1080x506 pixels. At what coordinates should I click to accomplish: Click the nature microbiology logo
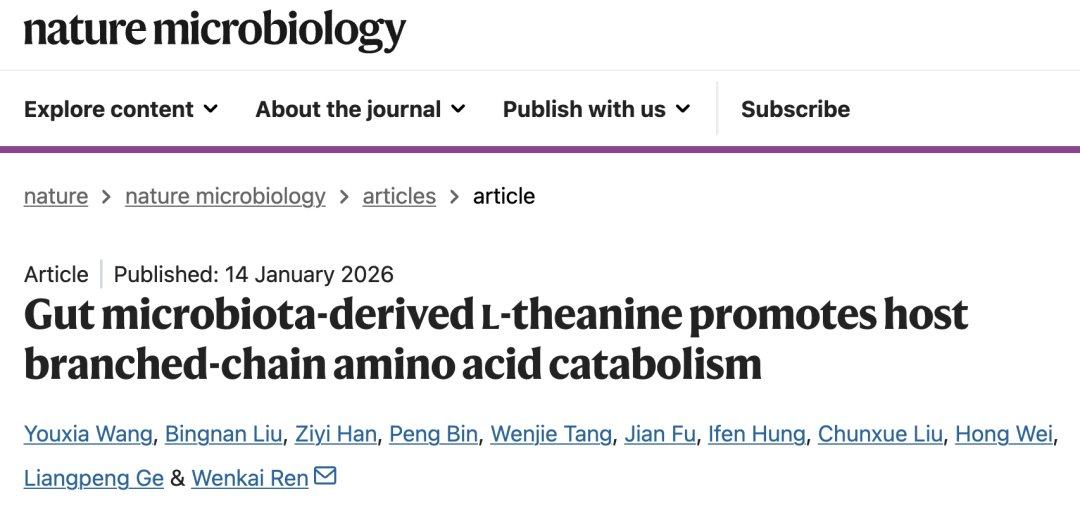coord(214,30)
